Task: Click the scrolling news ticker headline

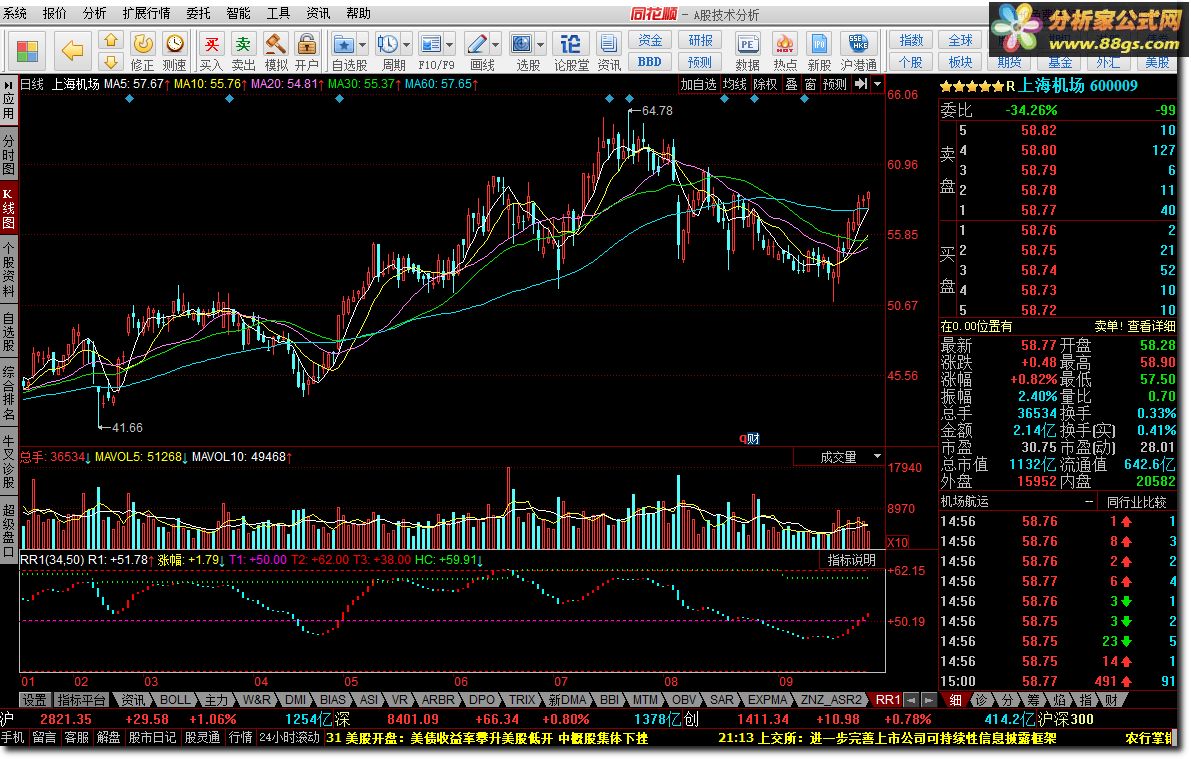Action: pos(487,738)
